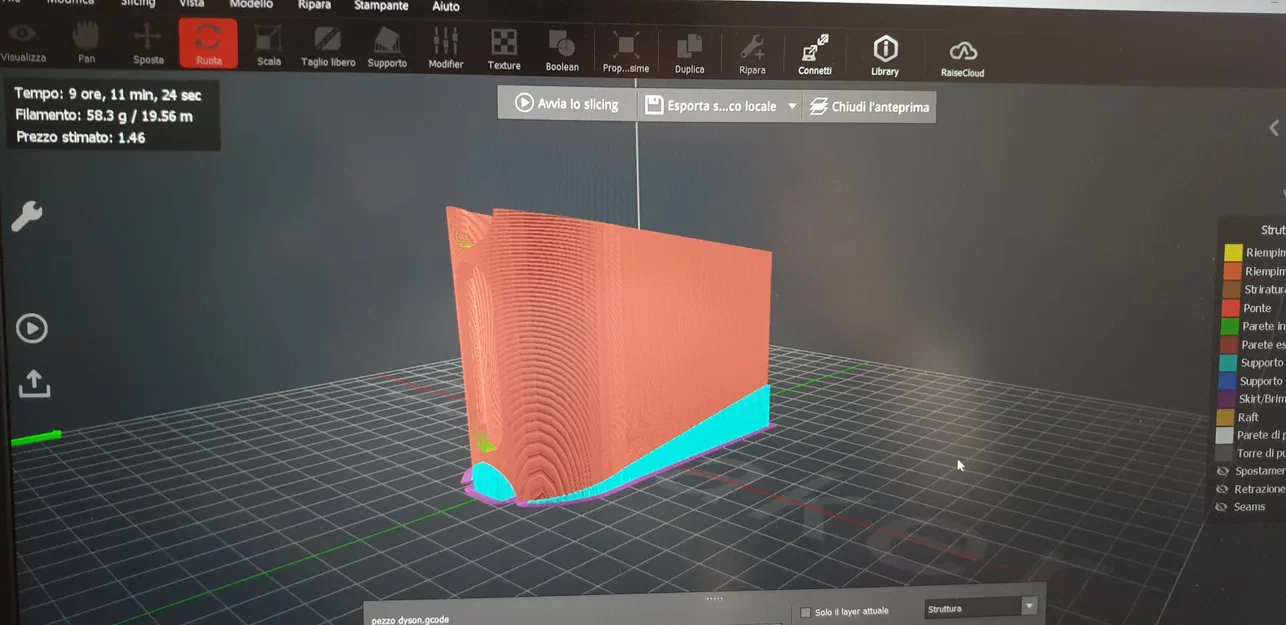Toggle visibility of Spostamen travel moves
Image resolution: width=1286 pixels, height=625 pixels.
pyautogui.click(x=1222, y=471)
